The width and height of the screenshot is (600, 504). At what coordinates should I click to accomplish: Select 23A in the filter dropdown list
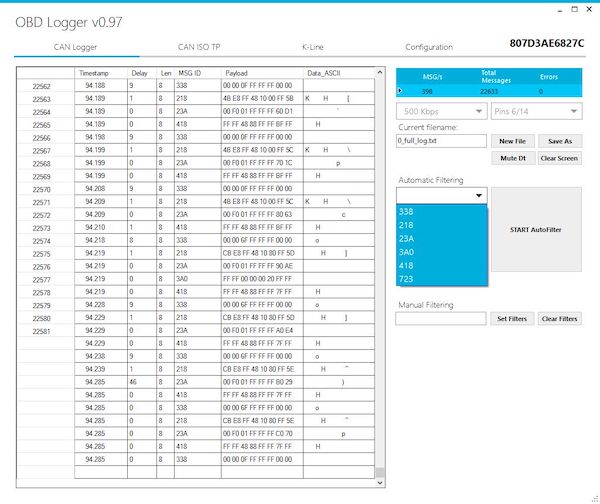coord(442,238)
